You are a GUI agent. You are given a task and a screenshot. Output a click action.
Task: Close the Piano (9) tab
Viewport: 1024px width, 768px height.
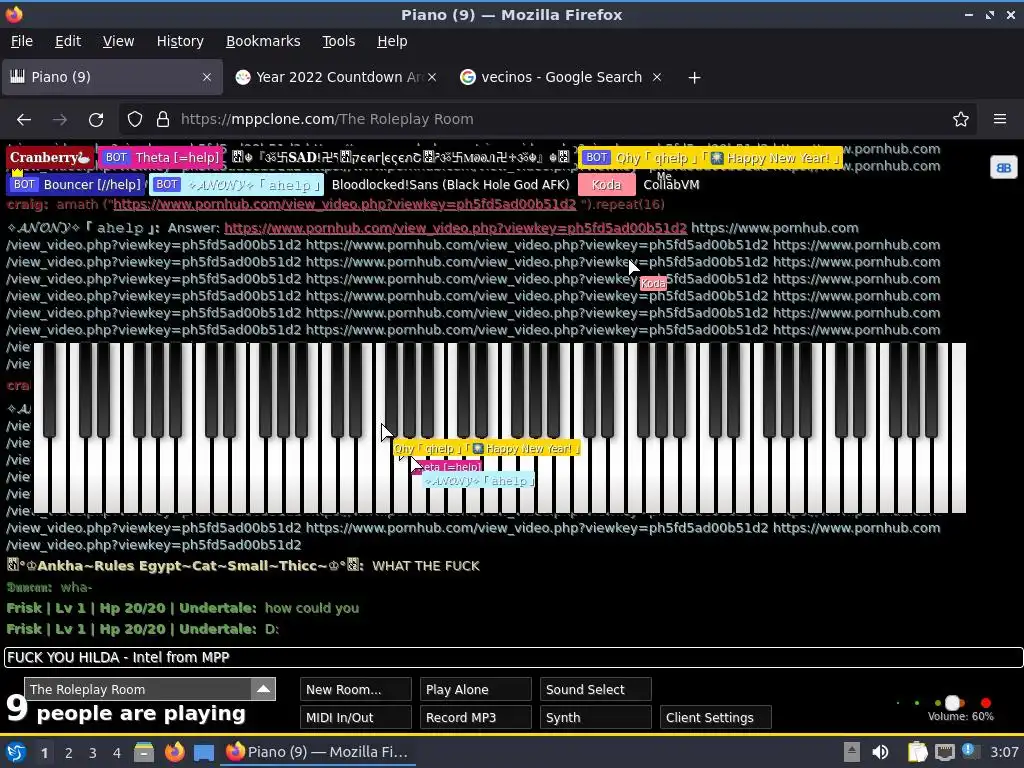pos(206,77)
